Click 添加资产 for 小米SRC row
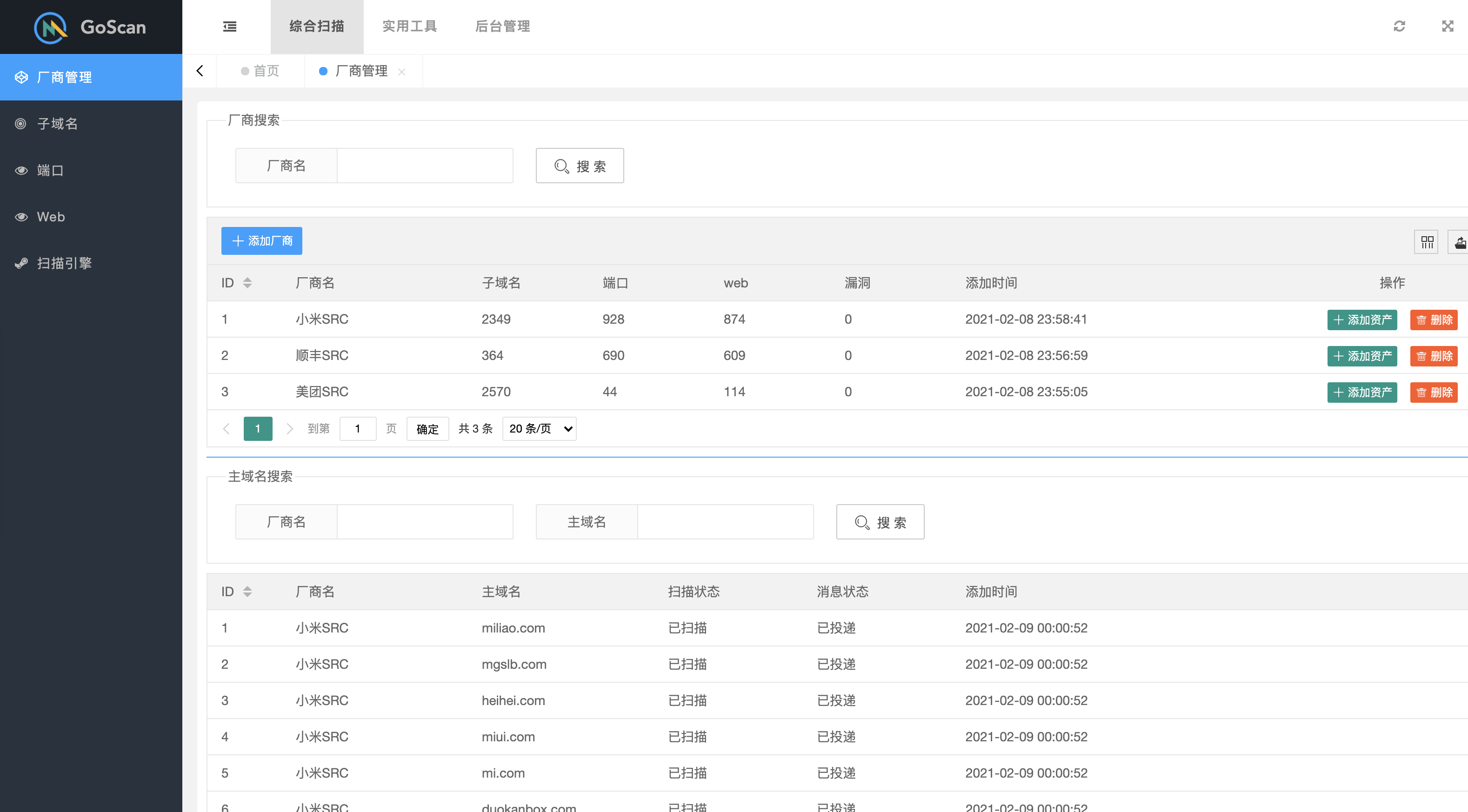The image size is (1468, 812). point(1362,319)
